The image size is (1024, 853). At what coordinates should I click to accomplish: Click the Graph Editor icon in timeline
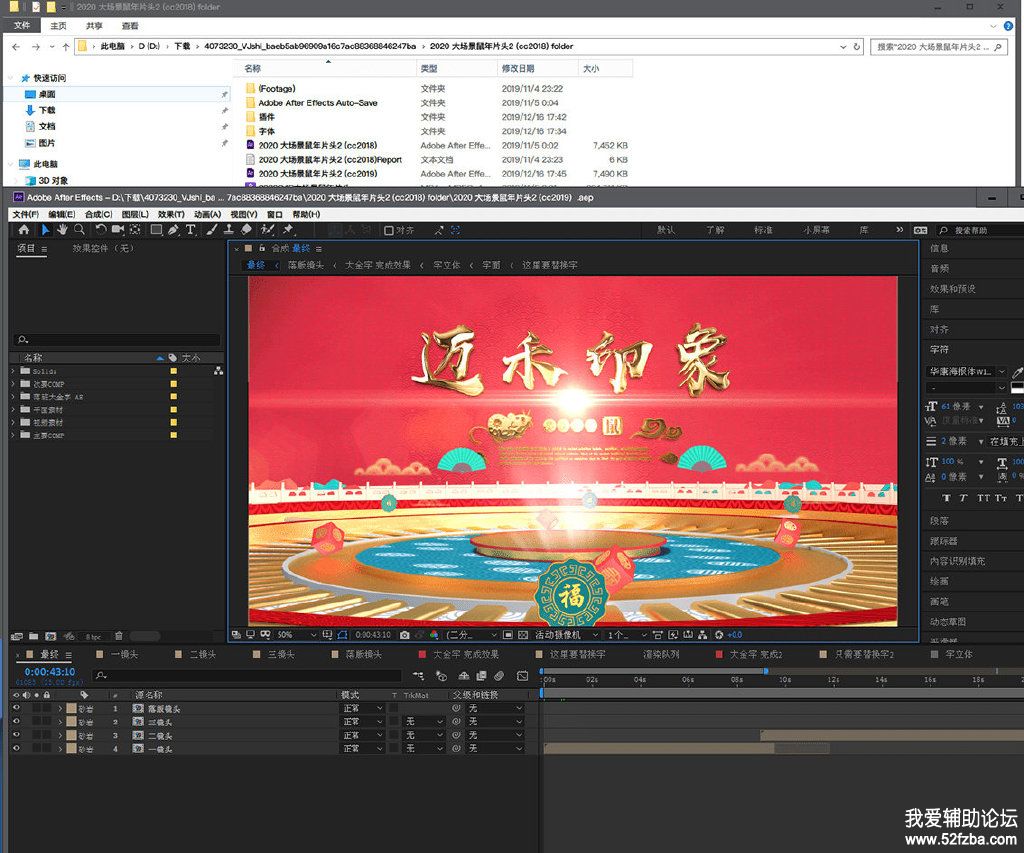point(522,676)
